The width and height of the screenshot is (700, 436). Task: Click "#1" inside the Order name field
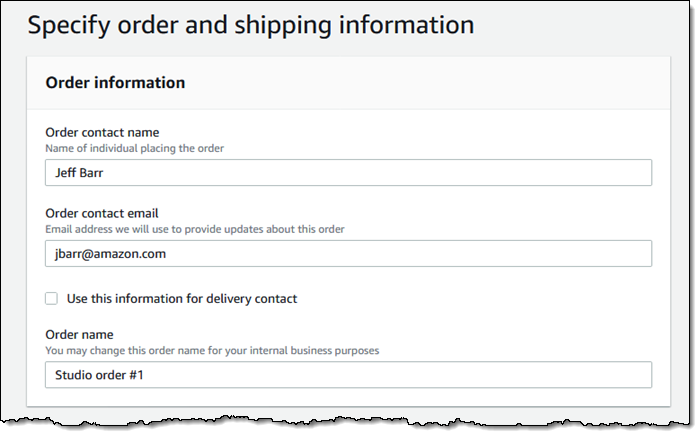(x=142, y=375)
